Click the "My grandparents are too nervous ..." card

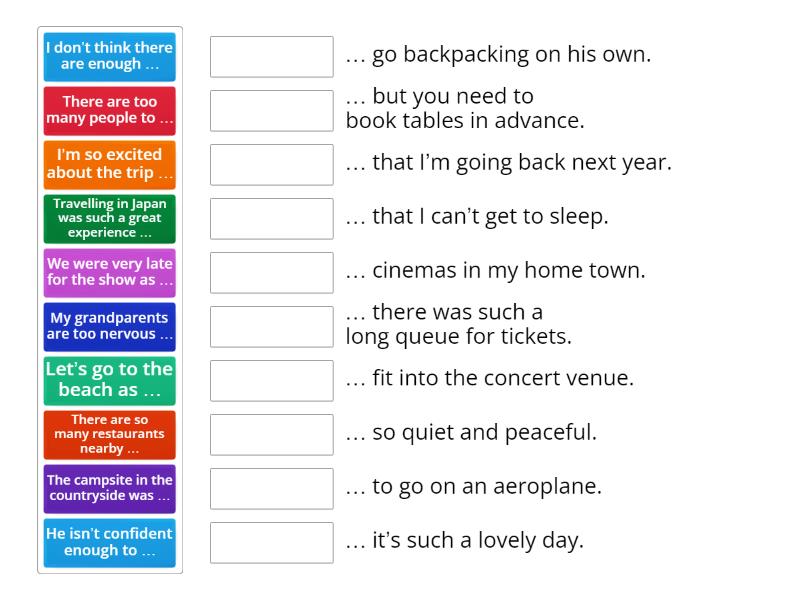tap(109, 326)
